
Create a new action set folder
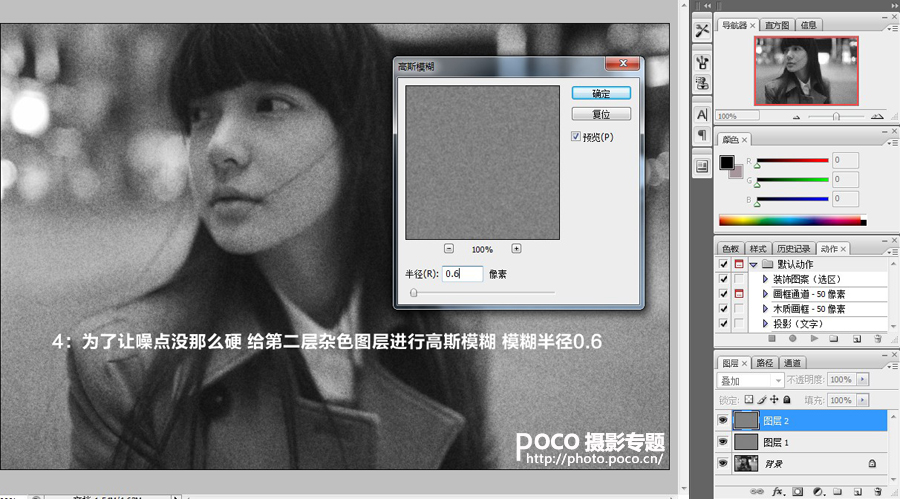tap(833, 339)
